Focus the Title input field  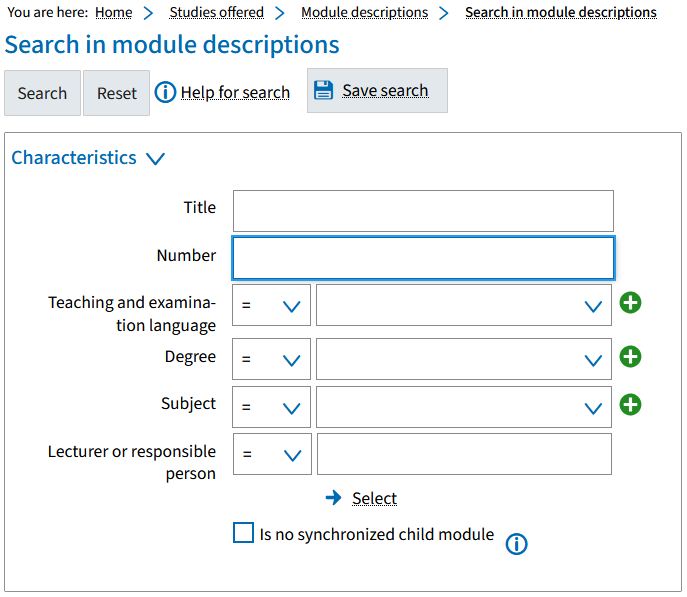point(423,211)
